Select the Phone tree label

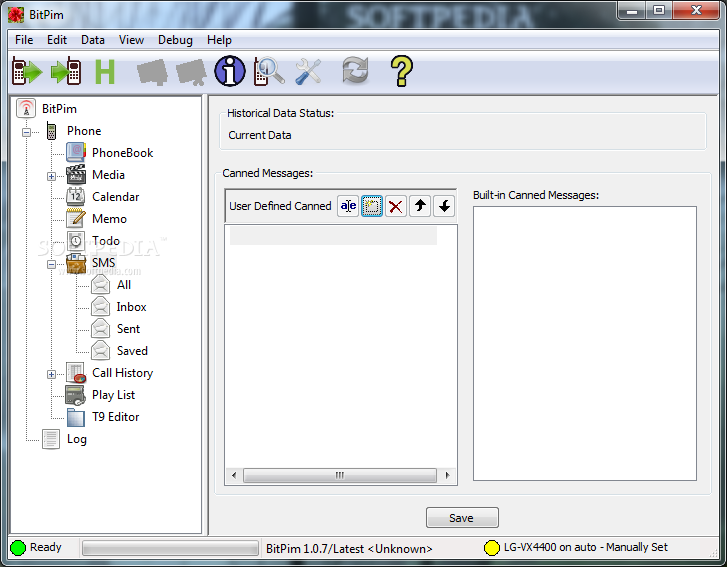click(84, 131)
